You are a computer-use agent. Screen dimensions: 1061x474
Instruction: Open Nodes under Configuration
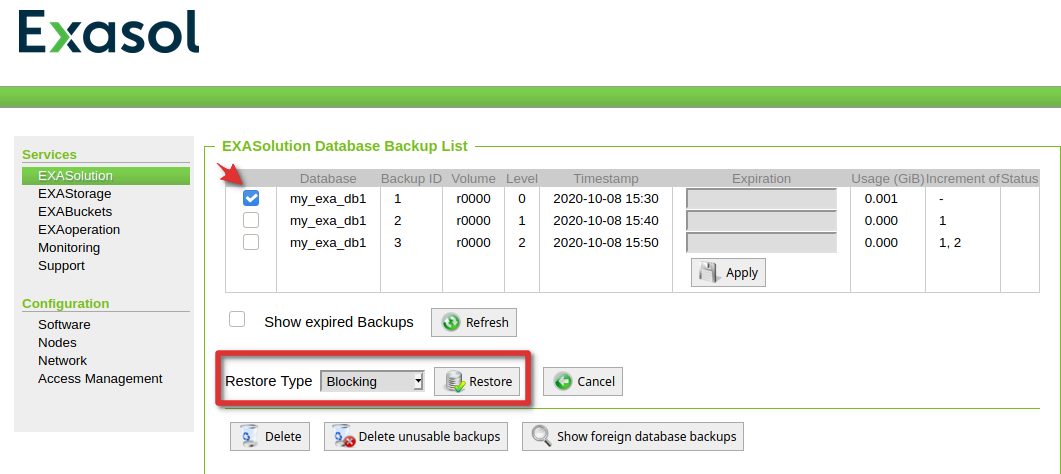coord(58,343)
